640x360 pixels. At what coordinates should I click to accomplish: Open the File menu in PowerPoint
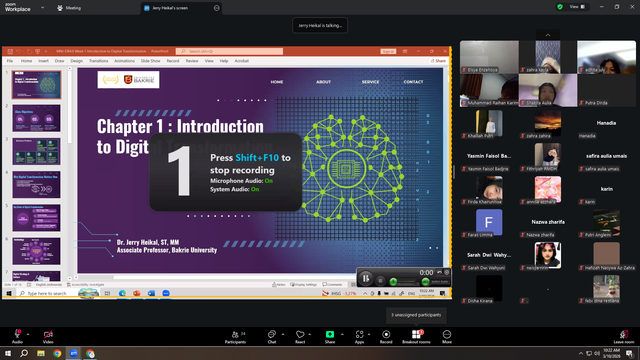pyautogui.click(x=10, y=61)
